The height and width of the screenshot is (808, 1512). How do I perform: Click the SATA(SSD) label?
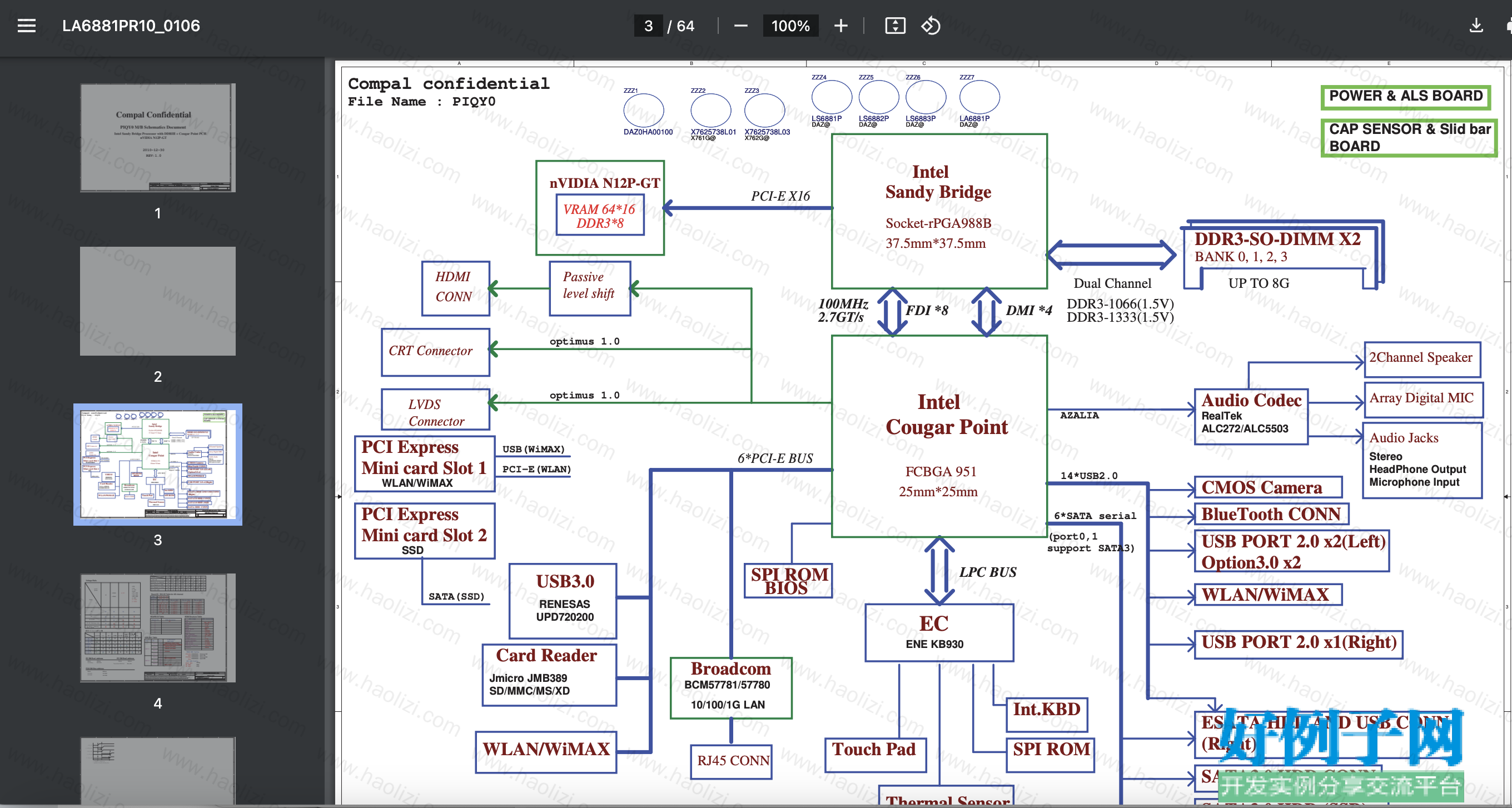(456, 596)
